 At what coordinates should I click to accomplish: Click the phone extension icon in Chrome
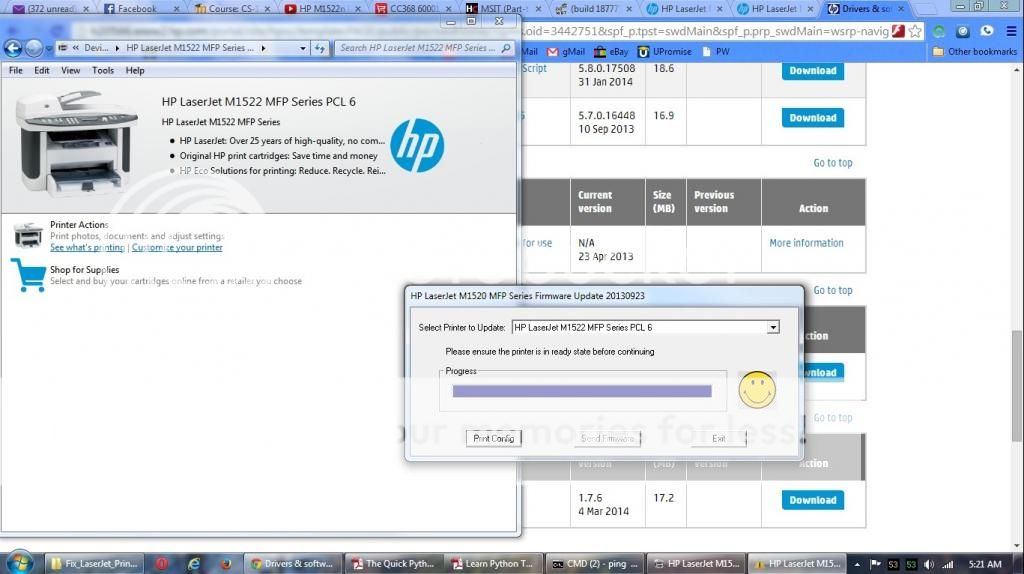coord(987,31)
